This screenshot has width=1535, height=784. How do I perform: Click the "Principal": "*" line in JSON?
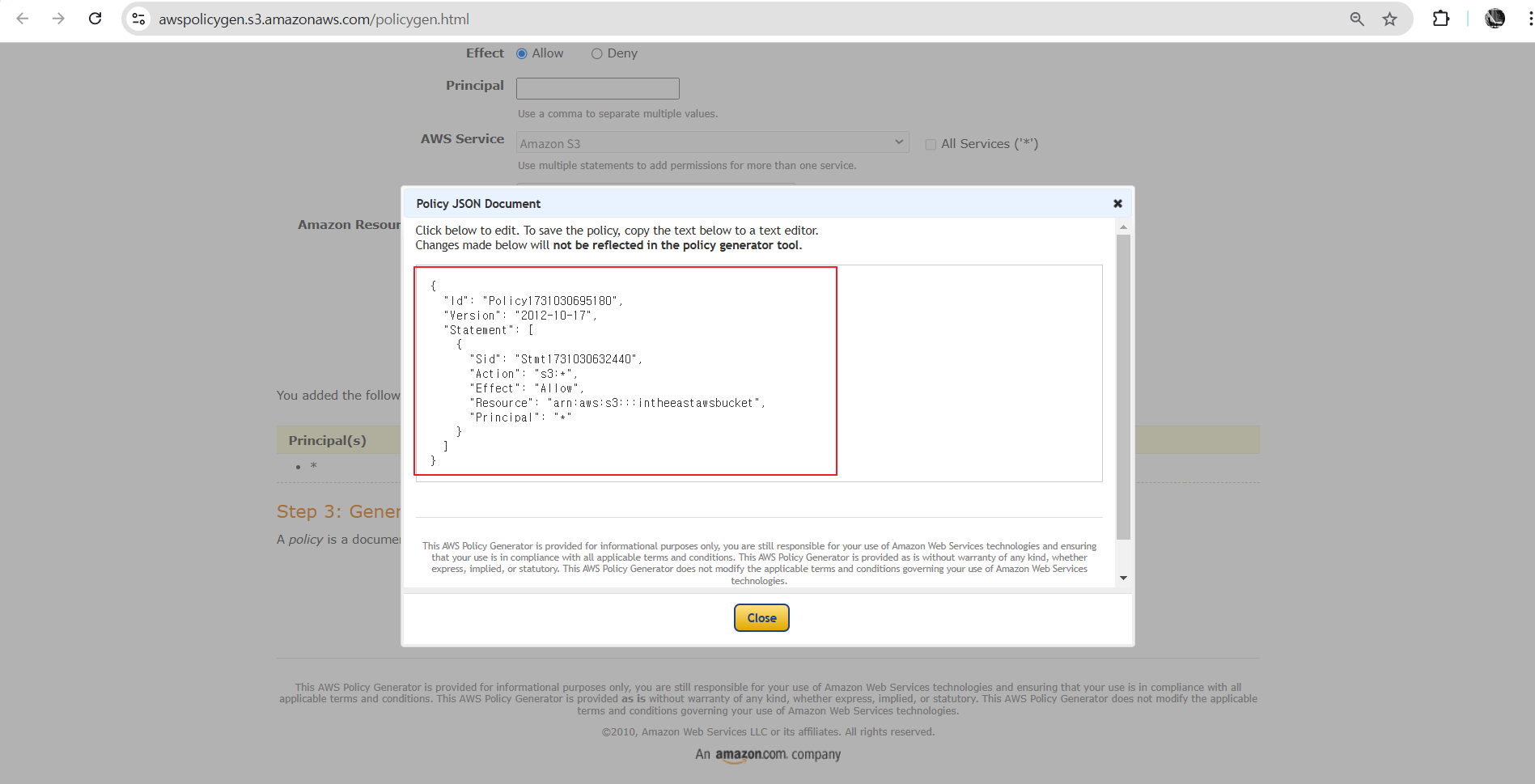tap(519, 417)
